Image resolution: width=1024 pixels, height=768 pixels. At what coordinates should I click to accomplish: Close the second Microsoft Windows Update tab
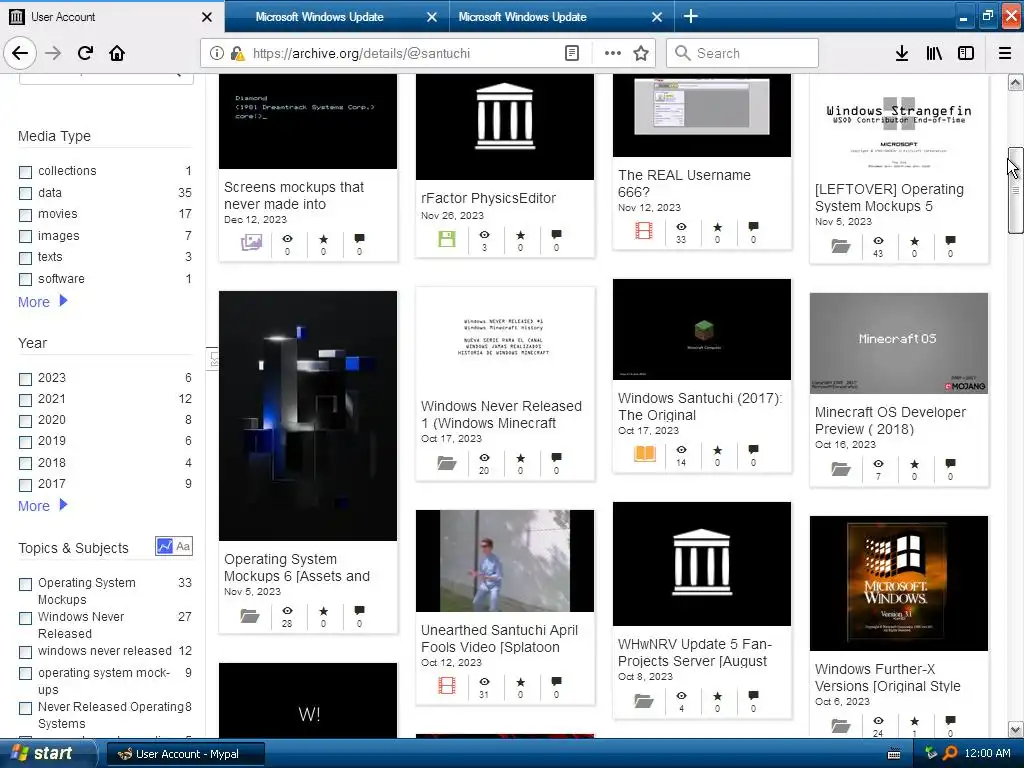pos(657,17)
